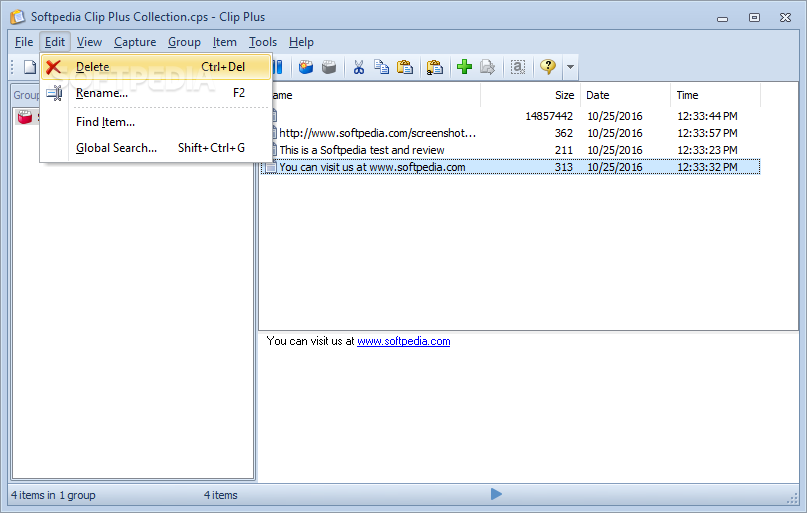Choose Rename... from the Edit menu
Screen dimensions: 807x513
pyautogui.click(x=156, y=93)
